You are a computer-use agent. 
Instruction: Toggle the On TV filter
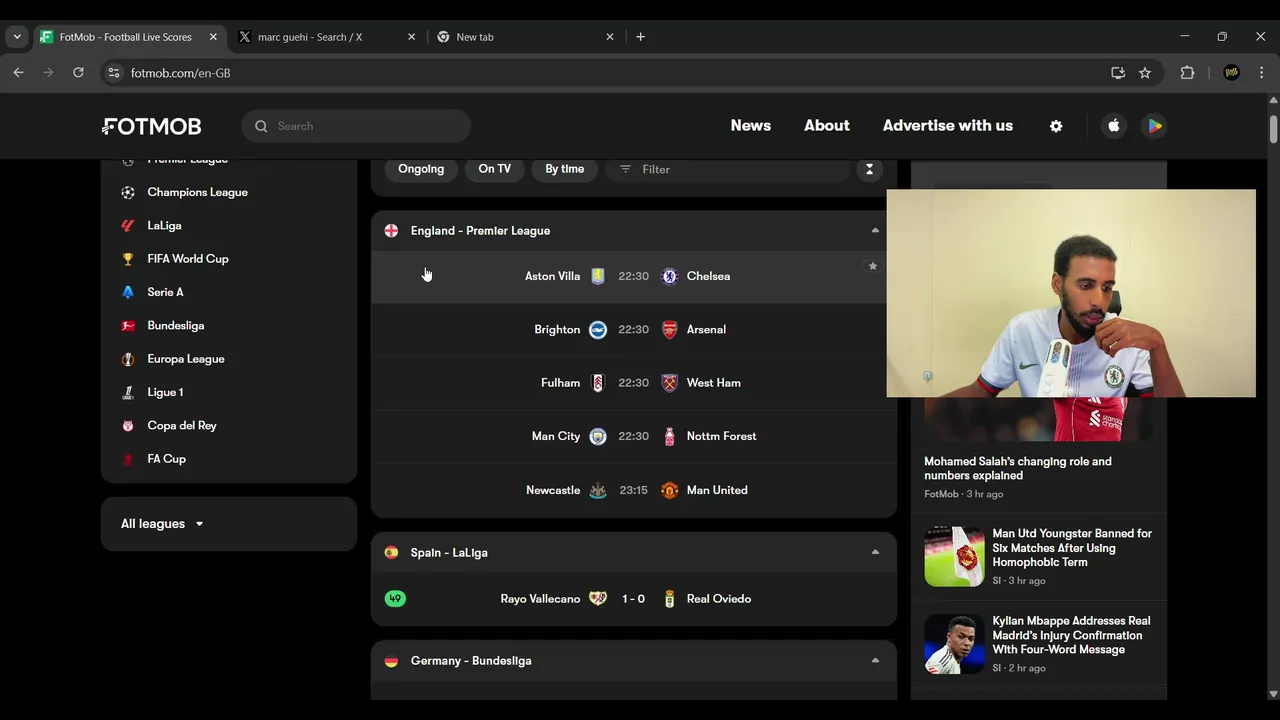[494, 169]
